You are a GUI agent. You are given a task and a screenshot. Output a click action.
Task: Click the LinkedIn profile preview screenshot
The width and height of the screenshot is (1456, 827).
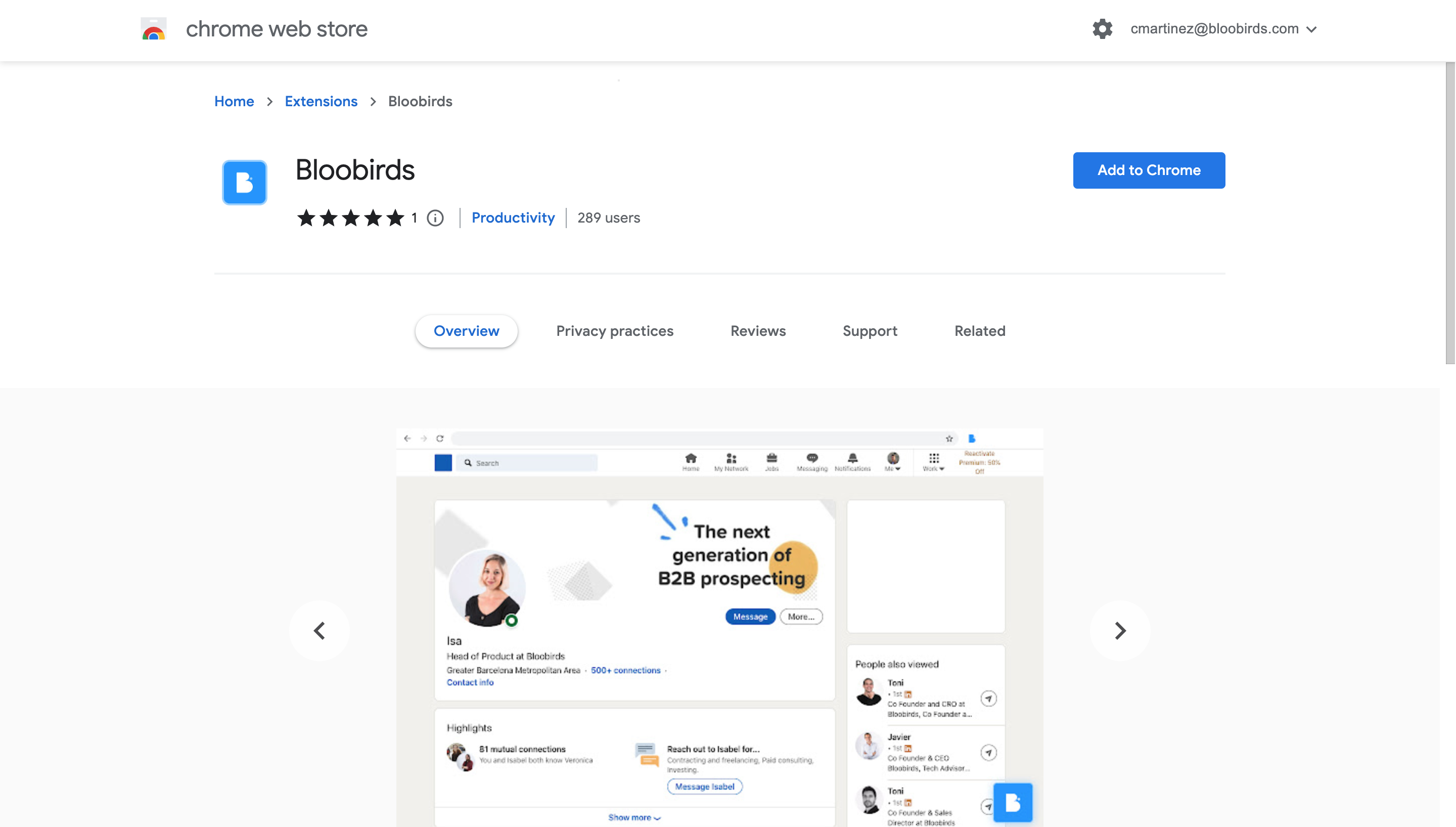pyautogui.click(x=719, y=628)
